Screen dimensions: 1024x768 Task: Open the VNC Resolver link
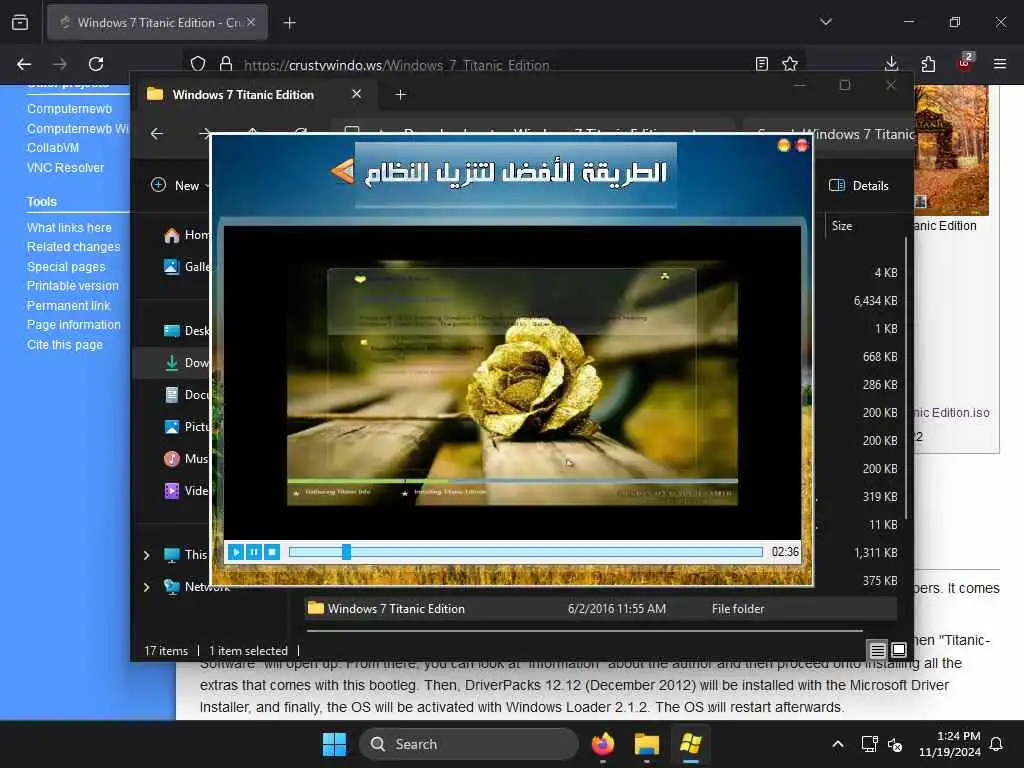65,168
